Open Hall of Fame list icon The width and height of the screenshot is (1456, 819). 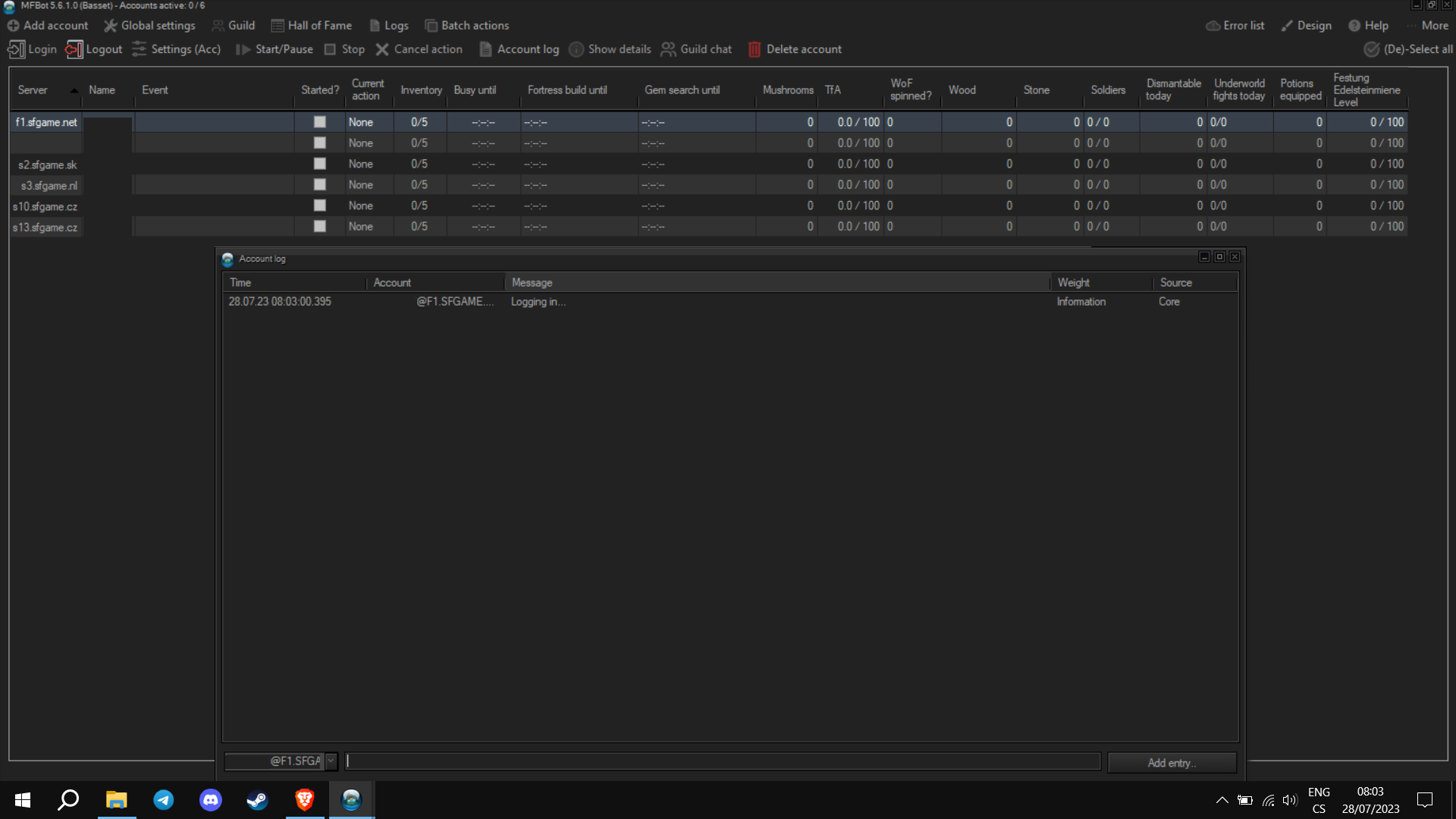tap(278, 26)
